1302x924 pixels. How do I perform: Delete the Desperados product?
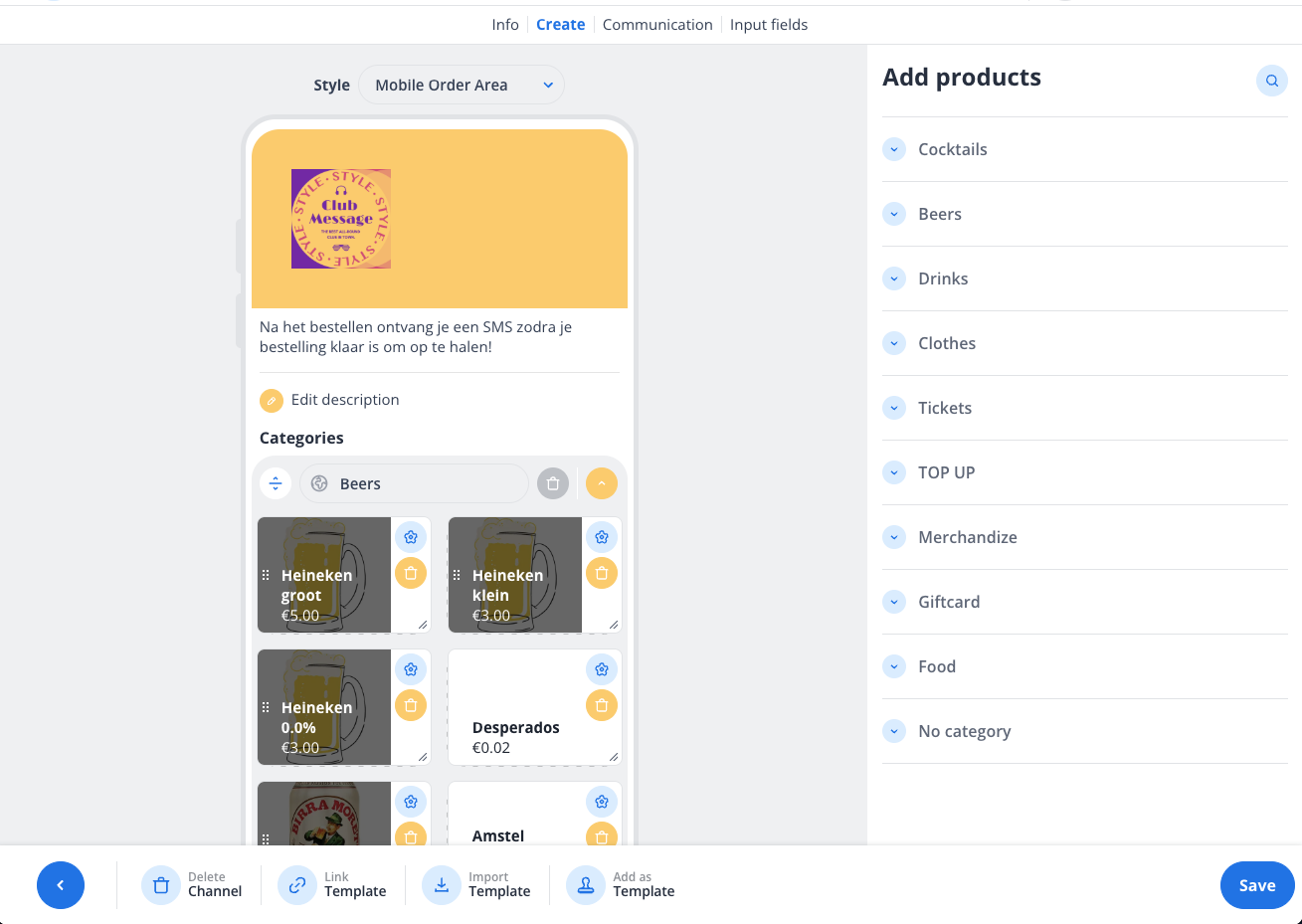(602, 705)
